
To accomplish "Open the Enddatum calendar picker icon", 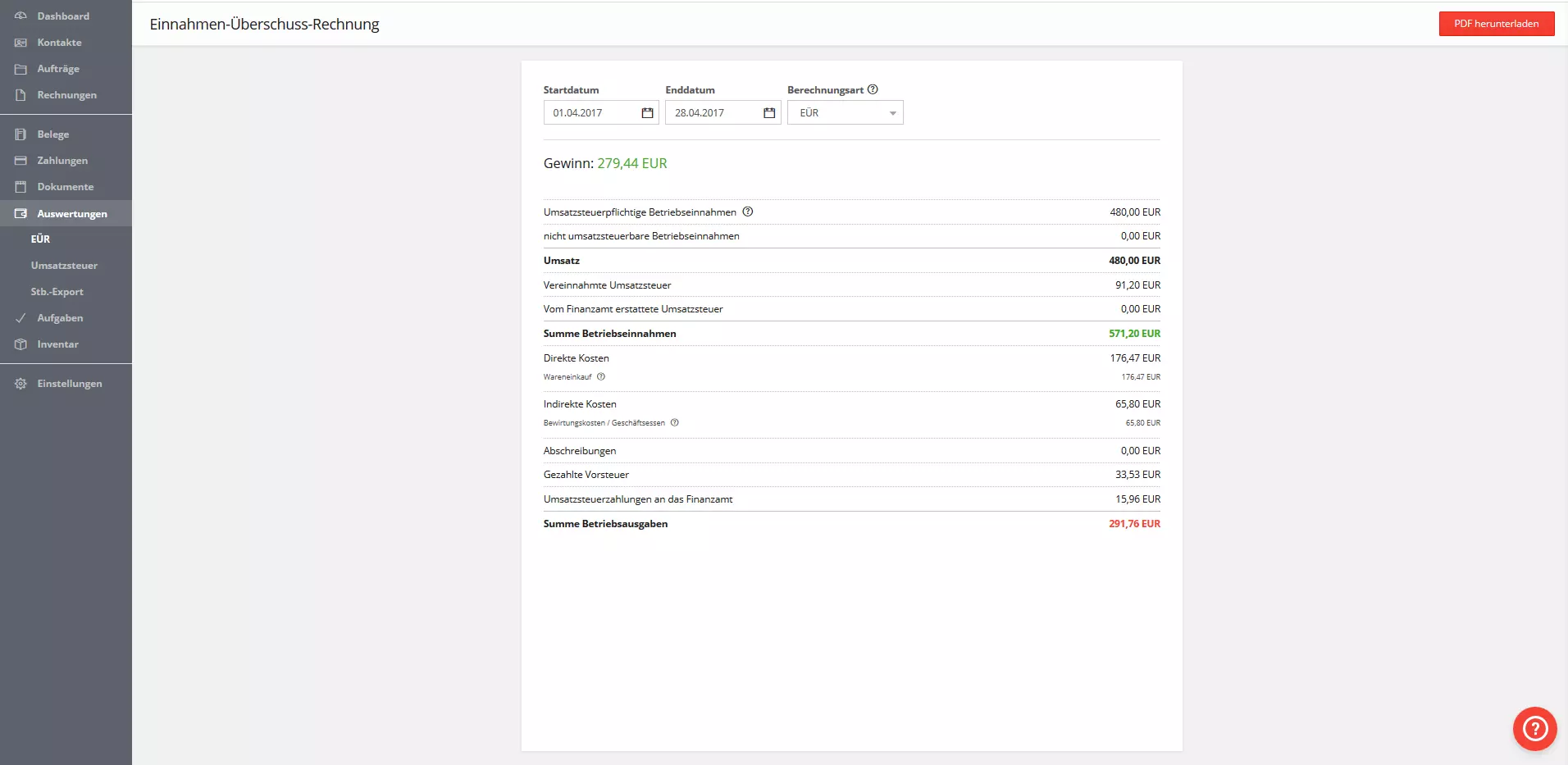I will [769, 113].
